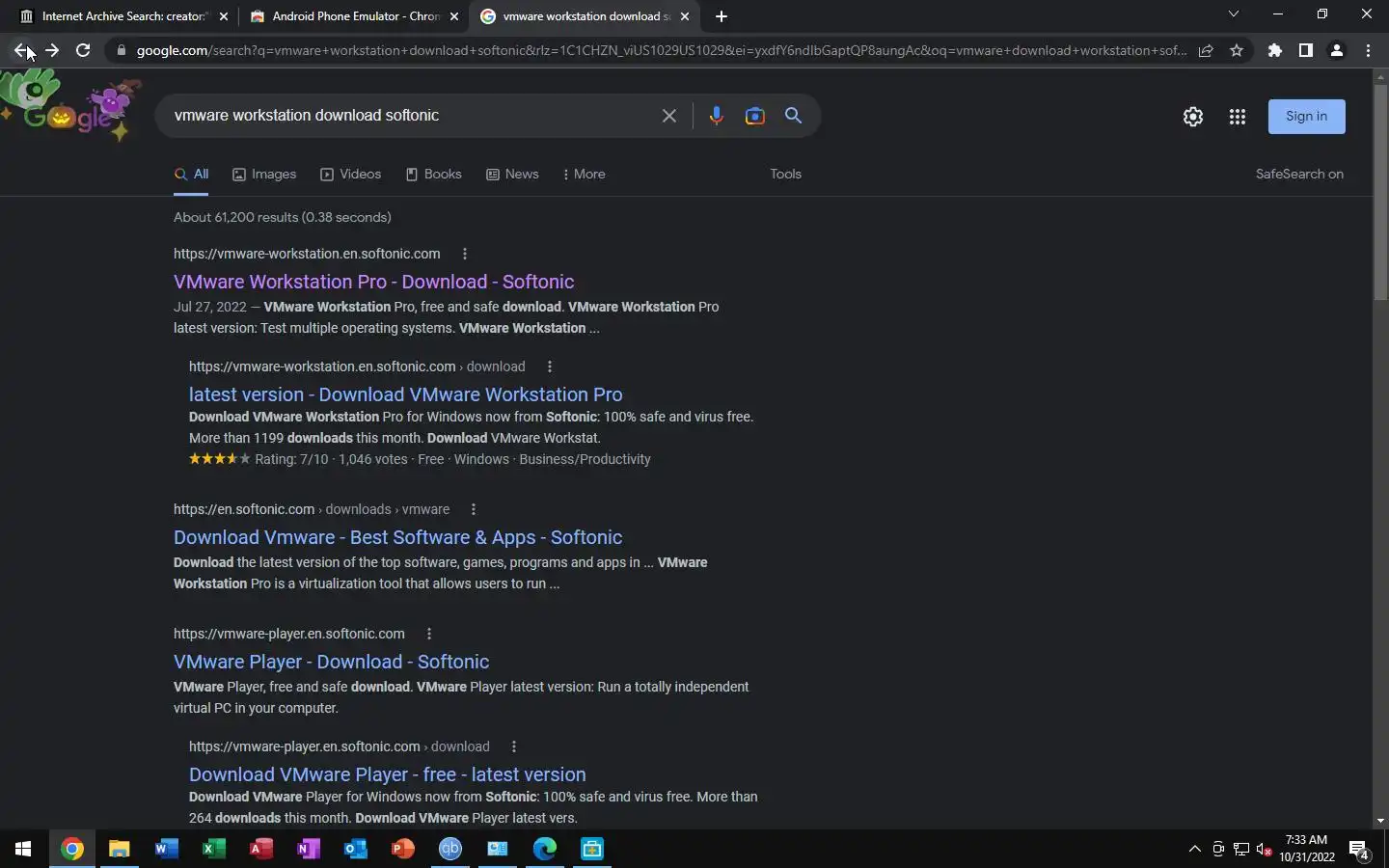Reload the Google search page
This screenshot has width=1389, height=868.
coord(83,50)
